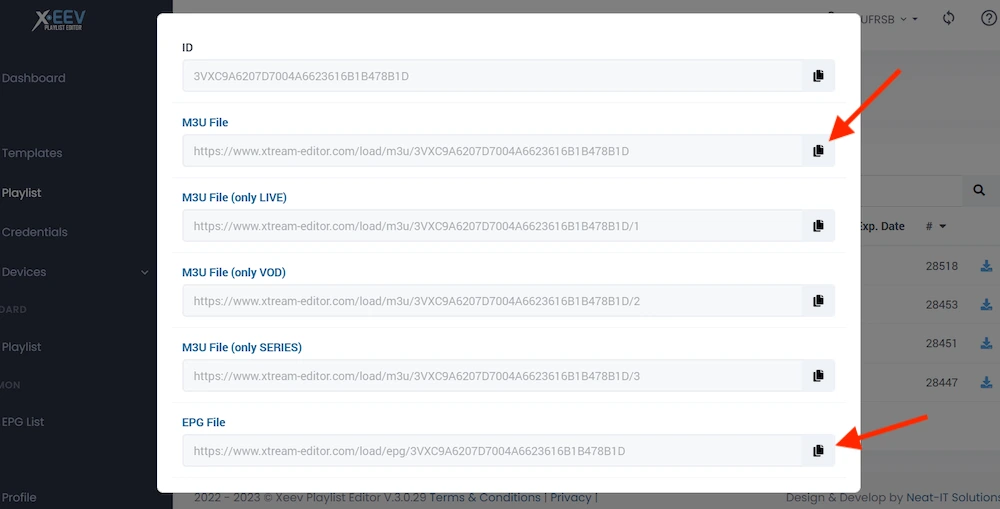Copy the M3U File link

[x=818, y=151]
